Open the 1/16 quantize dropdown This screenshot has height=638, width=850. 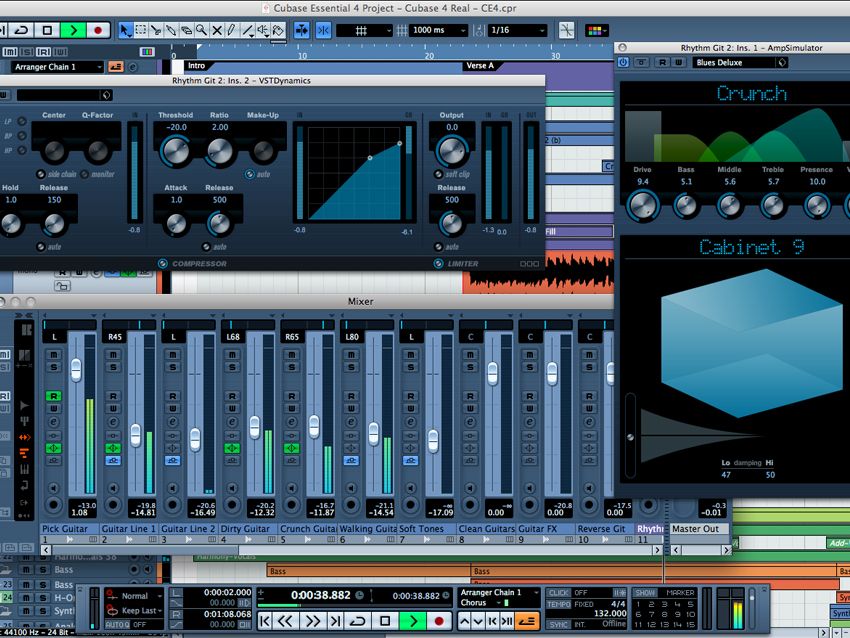517,30
